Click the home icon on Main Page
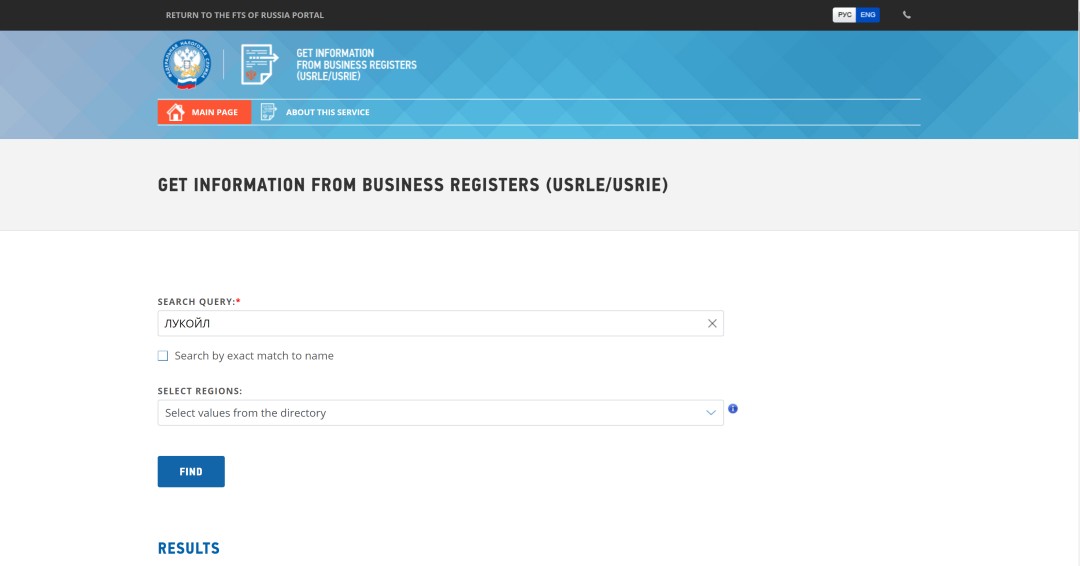 point(176,112)
